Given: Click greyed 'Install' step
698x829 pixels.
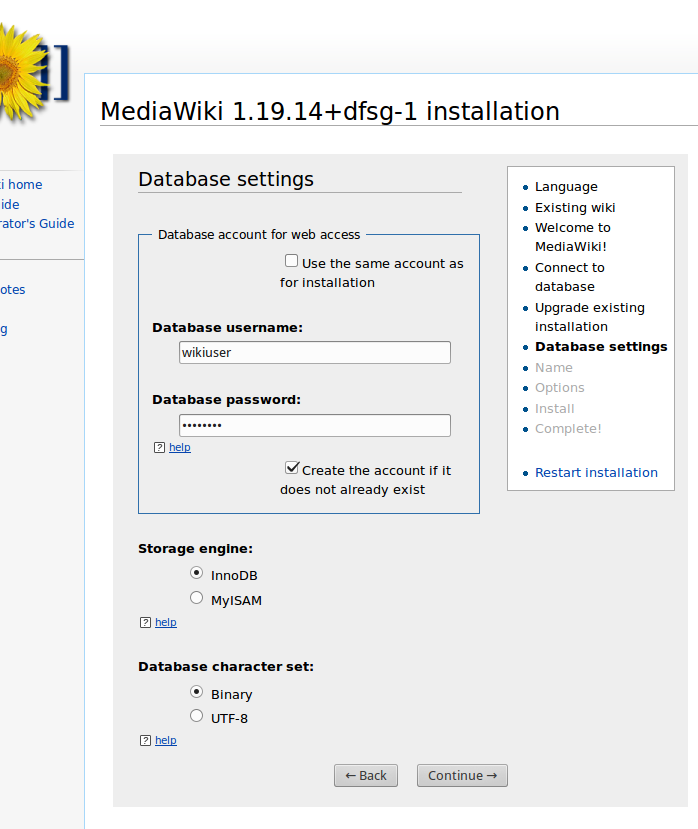Looking at the screenshot, I should (x=554, y=409).
